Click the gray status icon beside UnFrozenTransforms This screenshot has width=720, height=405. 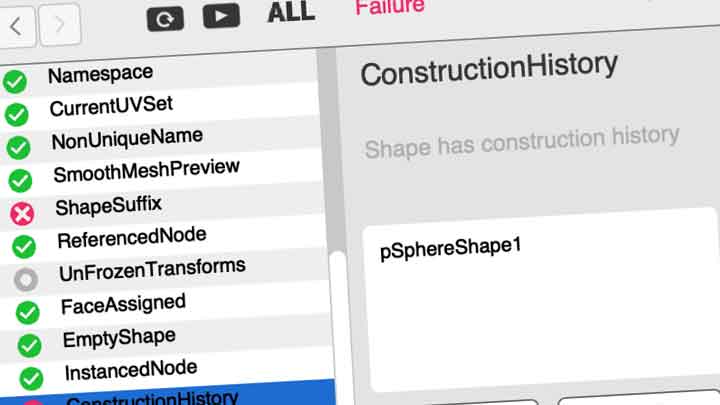tap(26, 279)
